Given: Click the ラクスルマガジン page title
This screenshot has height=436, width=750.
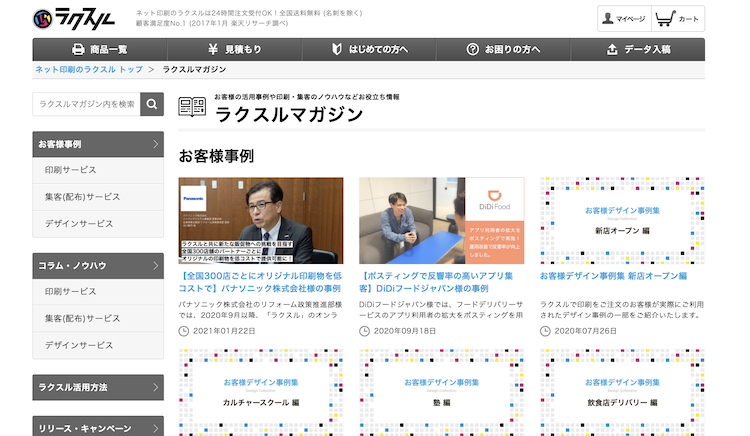Looking at the screenshot, I should [289, 115].
